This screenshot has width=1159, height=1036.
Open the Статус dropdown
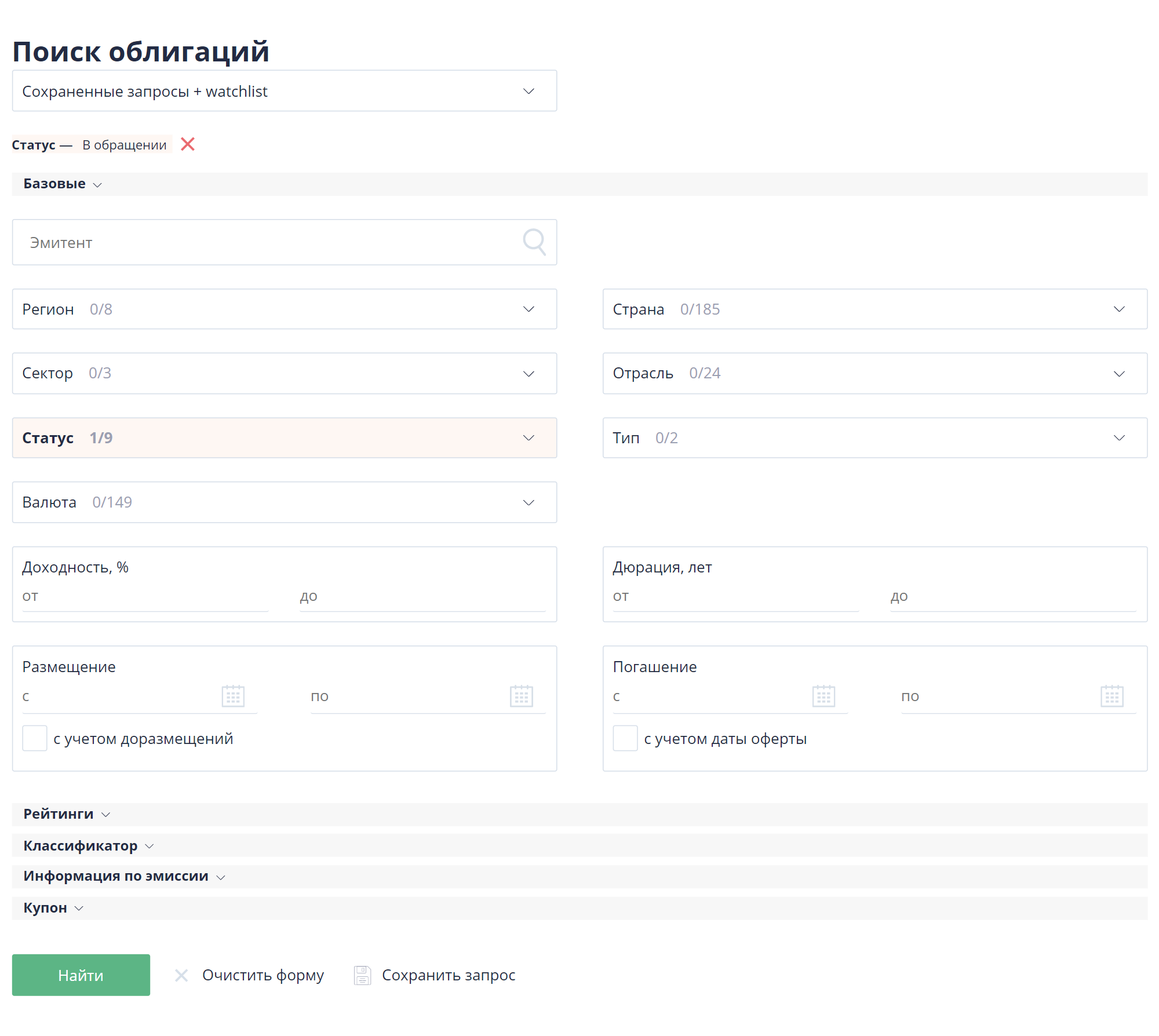pyautogui.click(x=285, y=438)
